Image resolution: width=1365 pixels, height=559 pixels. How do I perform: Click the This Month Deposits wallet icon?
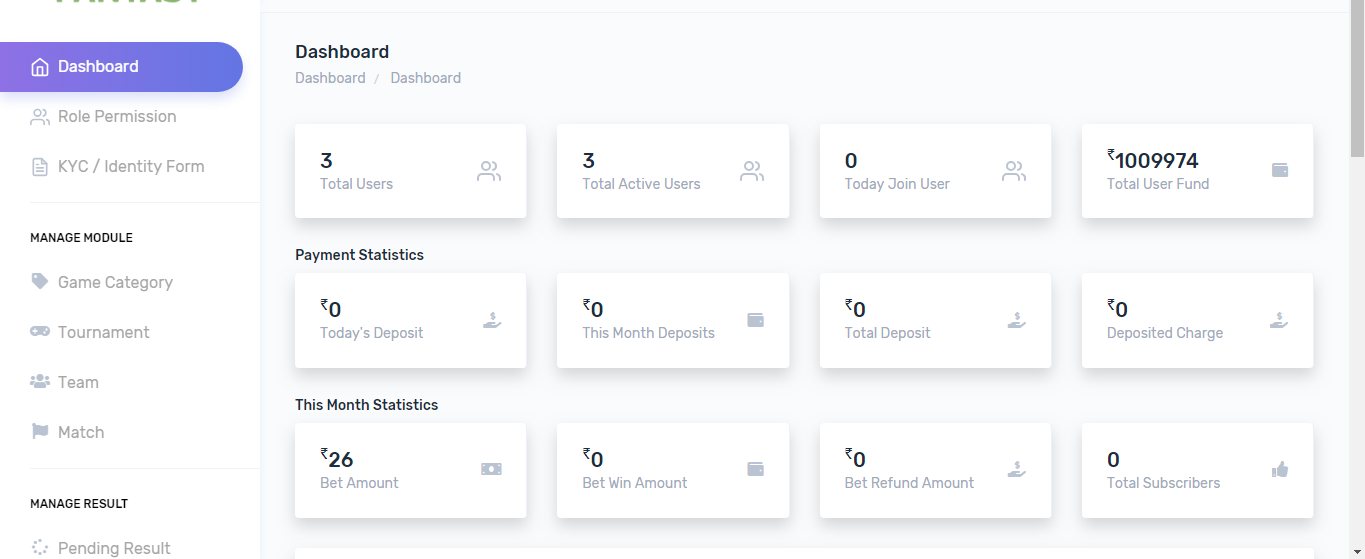(x=755, y=320)
